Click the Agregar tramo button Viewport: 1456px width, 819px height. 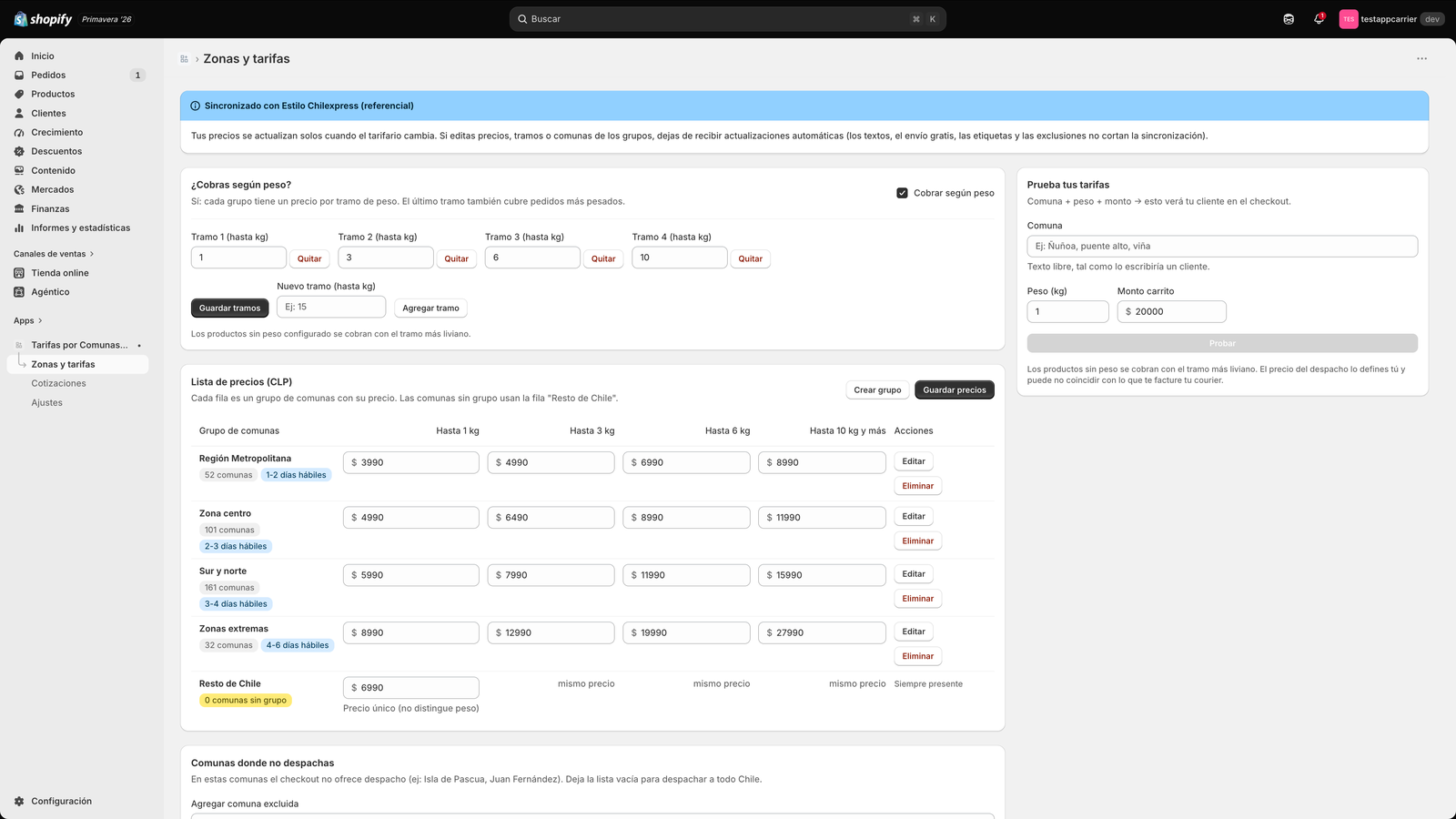click(x=430, y=308)
